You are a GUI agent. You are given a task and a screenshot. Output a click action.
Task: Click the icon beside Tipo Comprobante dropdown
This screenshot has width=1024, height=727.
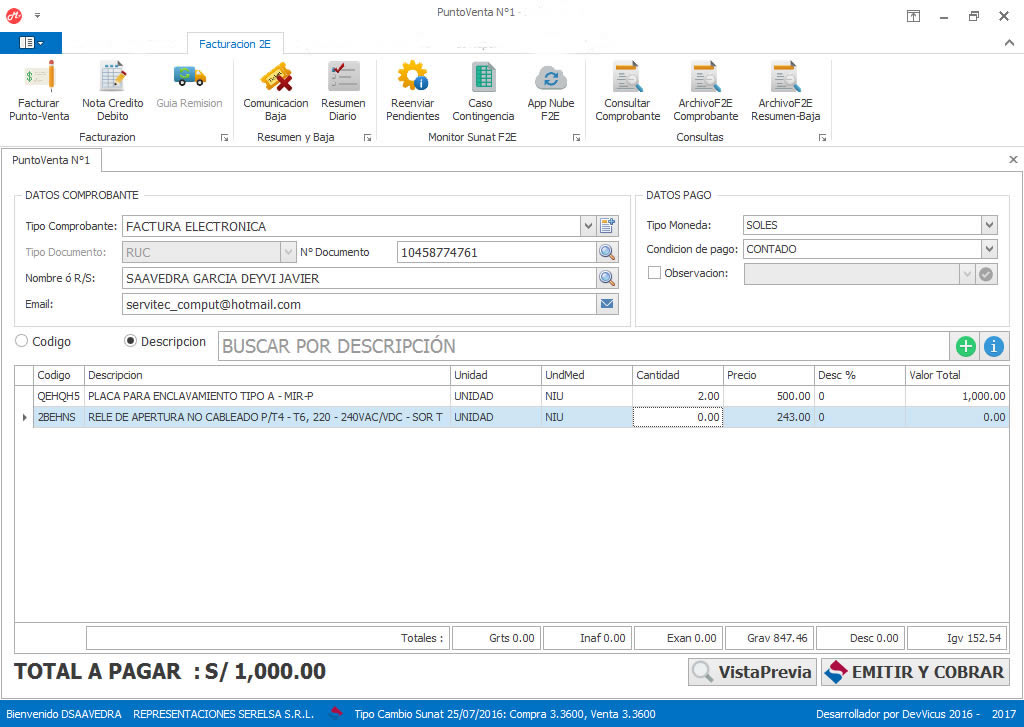[x=607, y=226]
